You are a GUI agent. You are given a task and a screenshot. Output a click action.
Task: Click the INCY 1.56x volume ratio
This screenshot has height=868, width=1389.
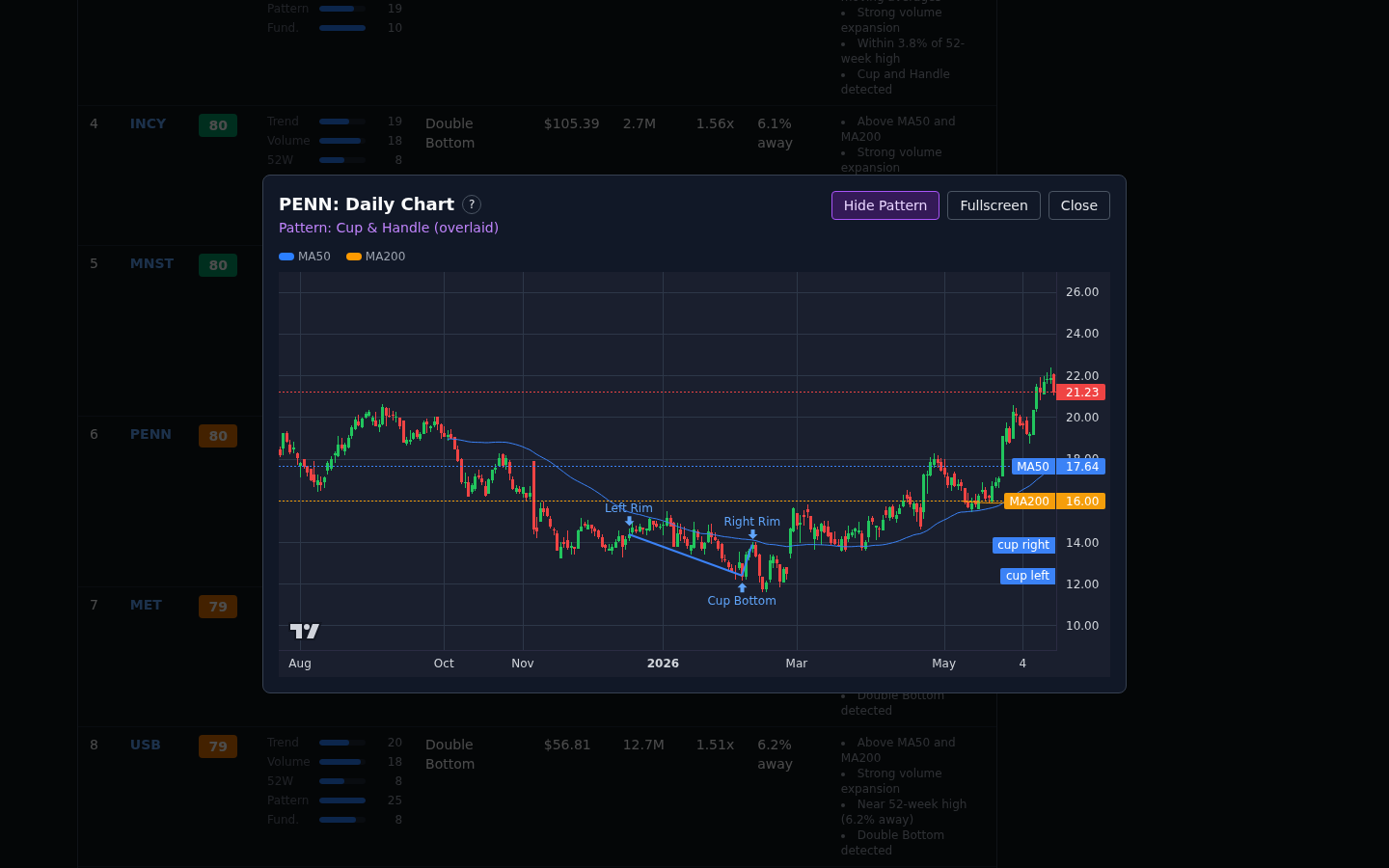(715, 123)
